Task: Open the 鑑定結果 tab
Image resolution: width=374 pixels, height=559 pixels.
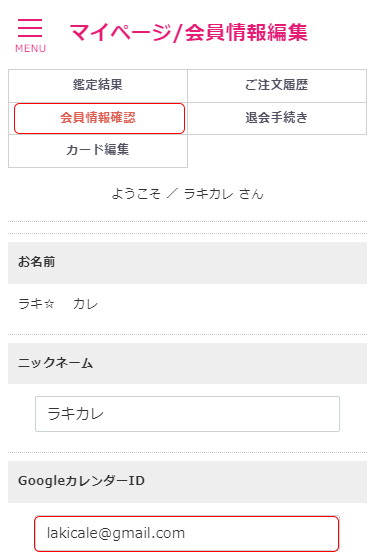Action: [x=98, y=86]
